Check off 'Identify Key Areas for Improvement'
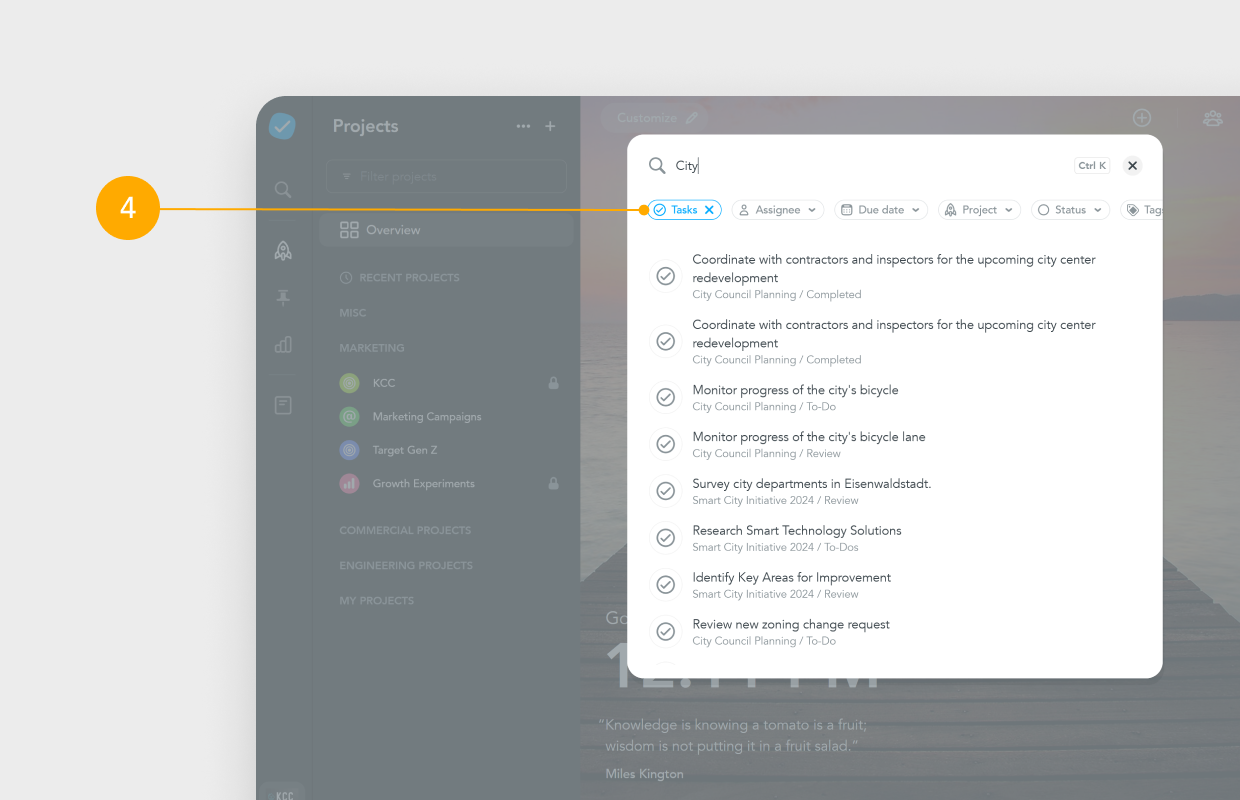Screen dimensions: 1240x800 point(666,584)
